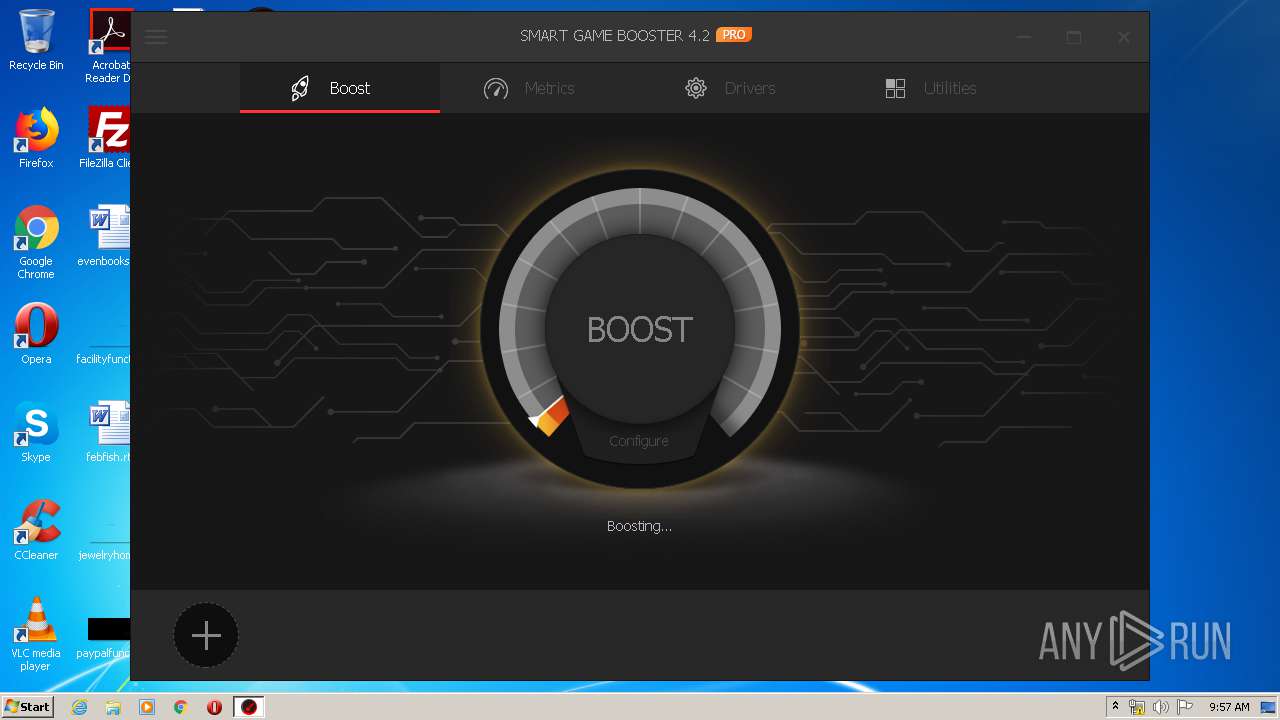
Task: Minimize the Smart Game Booster window
Action: tap(1024, 37)
